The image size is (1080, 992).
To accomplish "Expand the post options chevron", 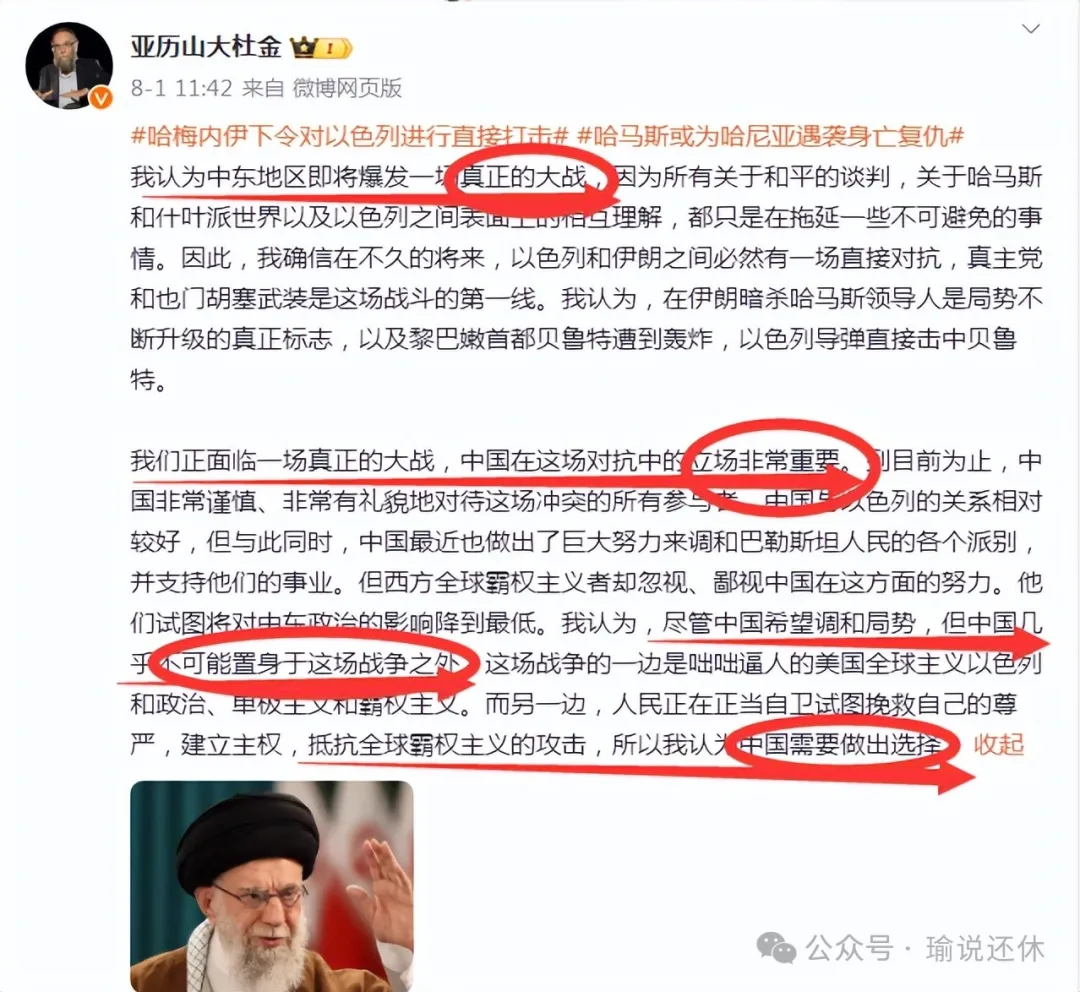I will [x=1030, y=29].
